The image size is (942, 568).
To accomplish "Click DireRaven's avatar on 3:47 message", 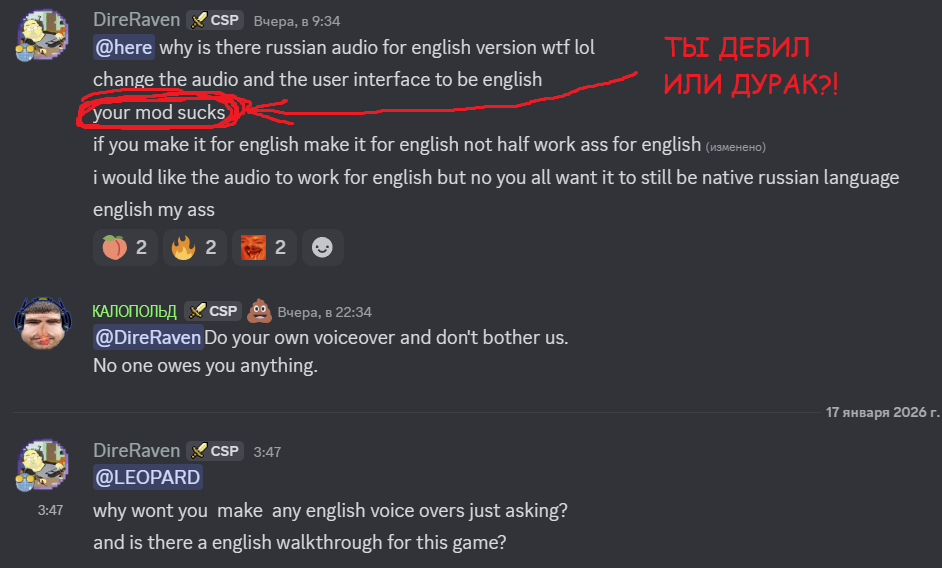I will coord(42,466).
